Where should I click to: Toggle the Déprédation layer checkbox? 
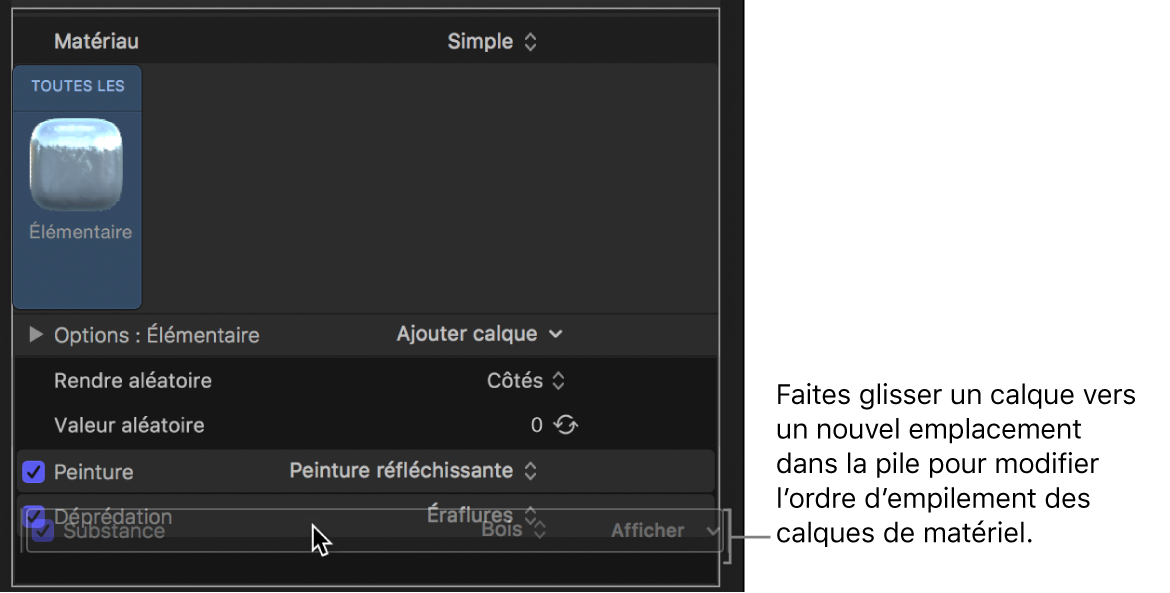33,516
